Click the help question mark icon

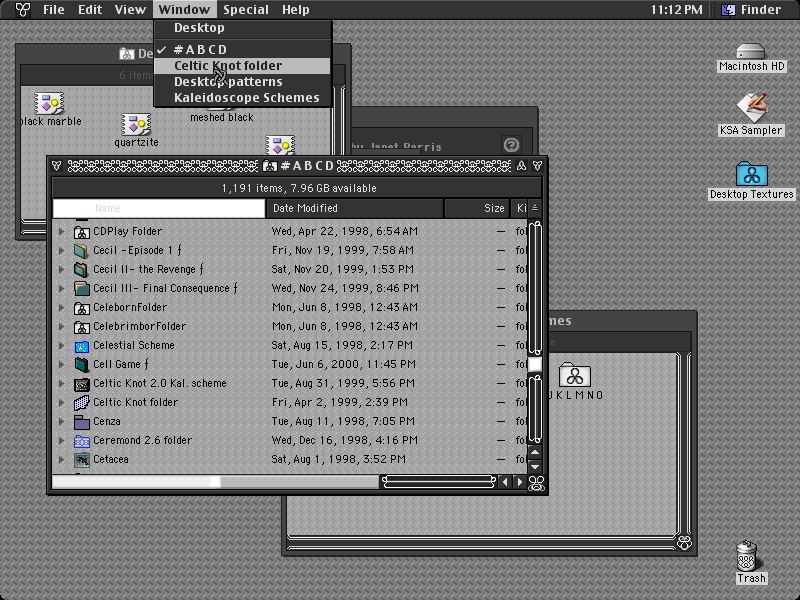click(x=511, y=145)
